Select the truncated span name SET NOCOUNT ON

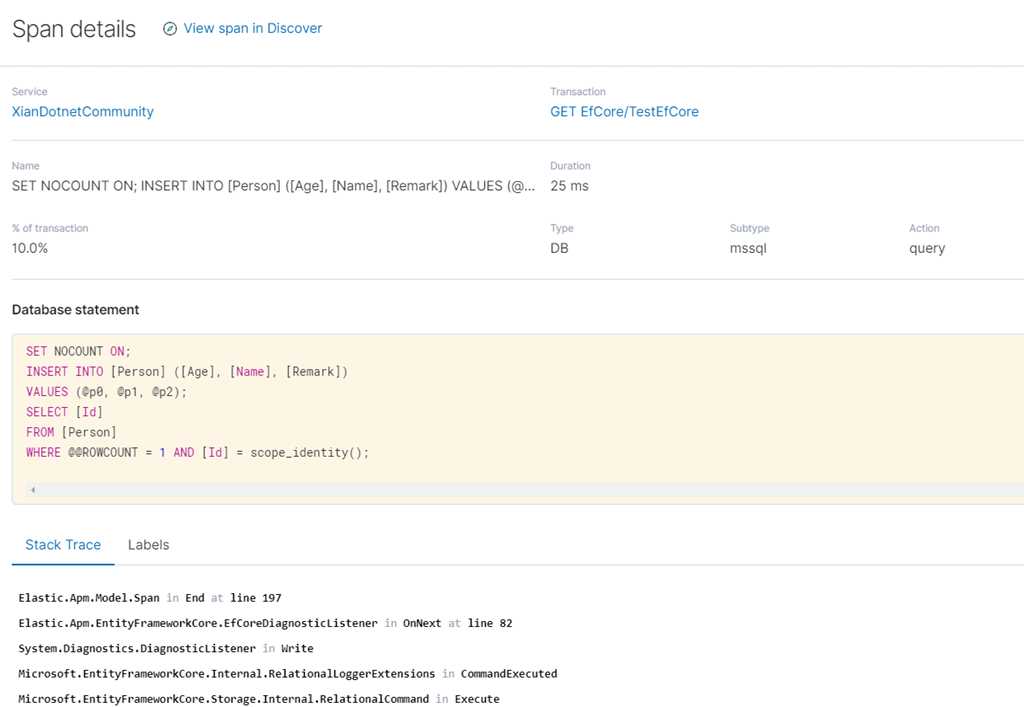[274, 186]
